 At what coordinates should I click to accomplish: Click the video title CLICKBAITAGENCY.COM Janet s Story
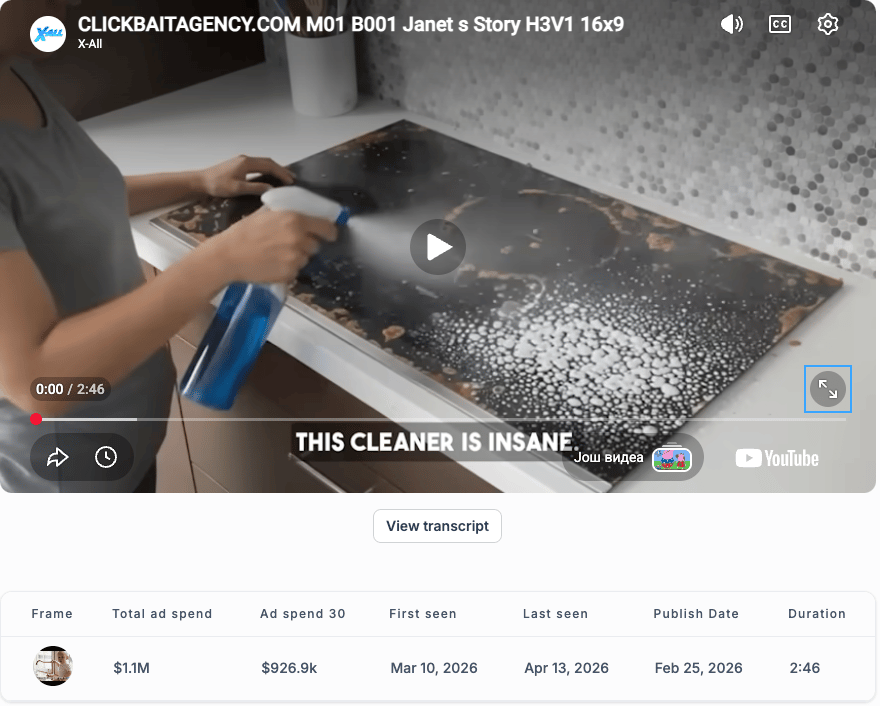(351, 24)
